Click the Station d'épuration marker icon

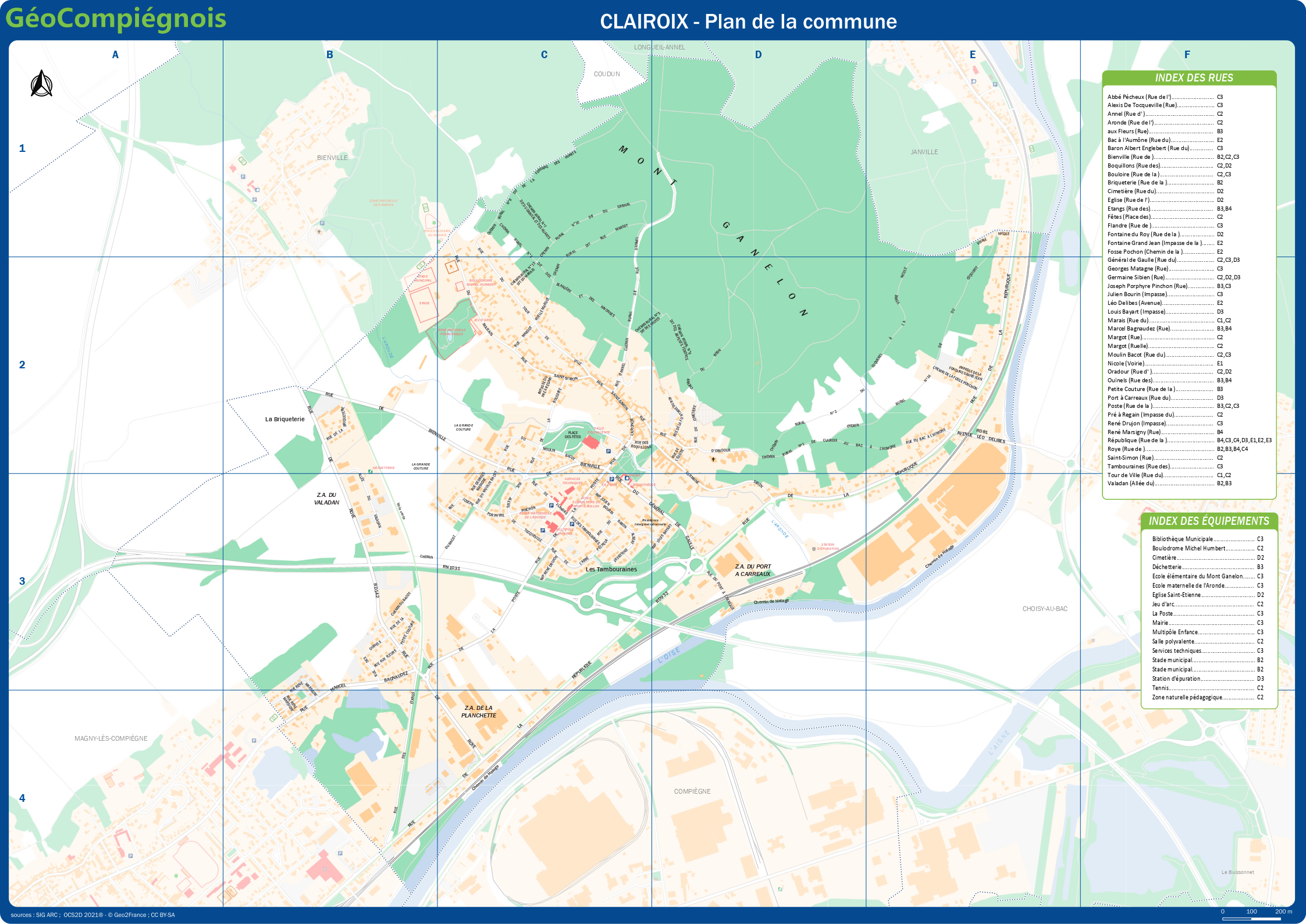[x=813, y=549]
